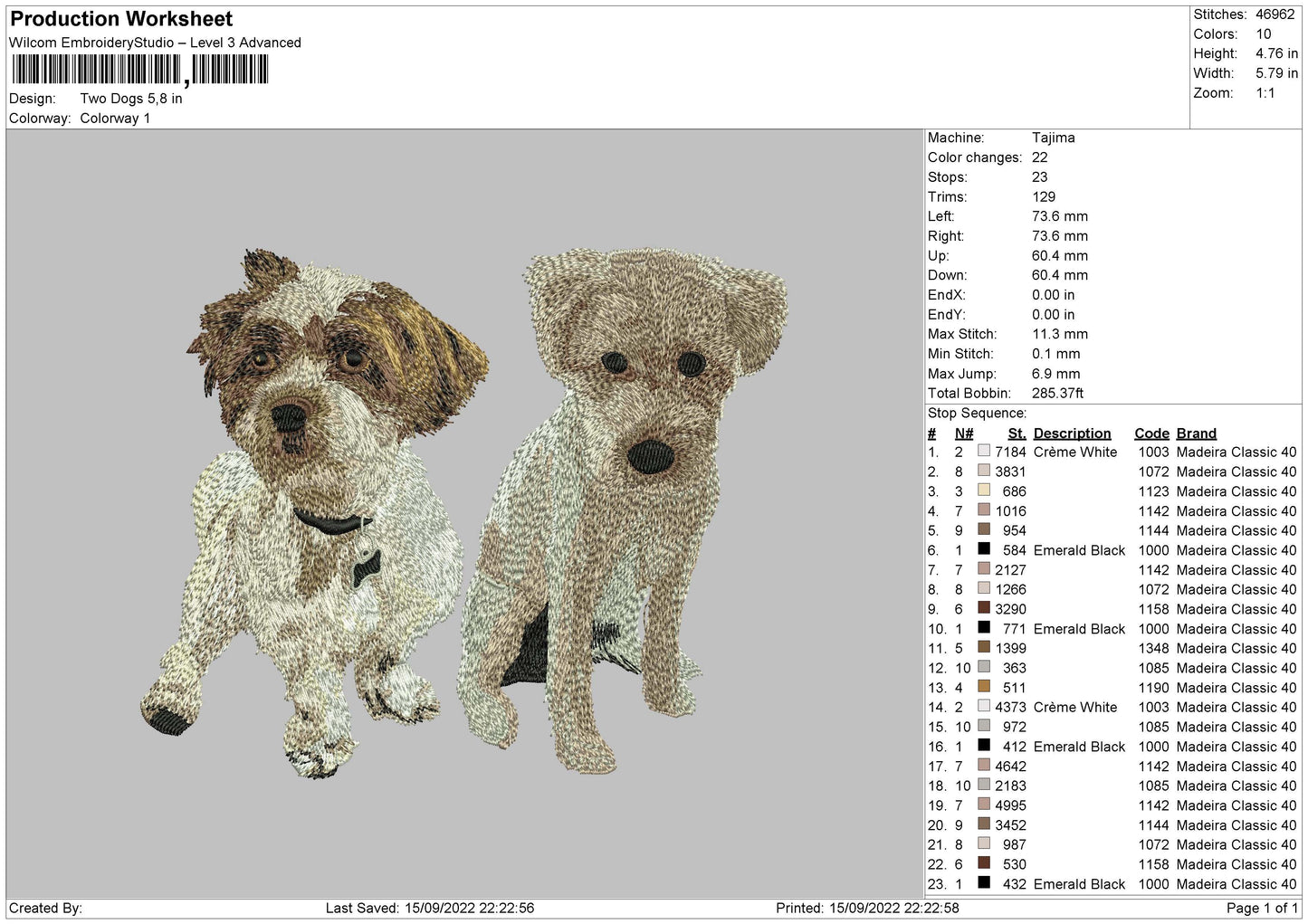Click thread code '1123' in row 3

[1153, 491]
